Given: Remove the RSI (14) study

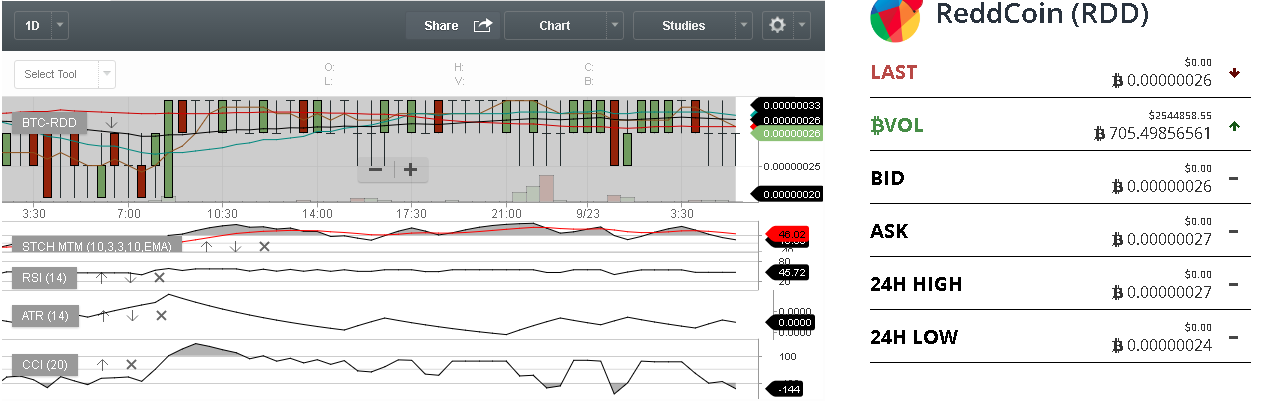Looking at the screenshot, I should [x=159, y=277].
